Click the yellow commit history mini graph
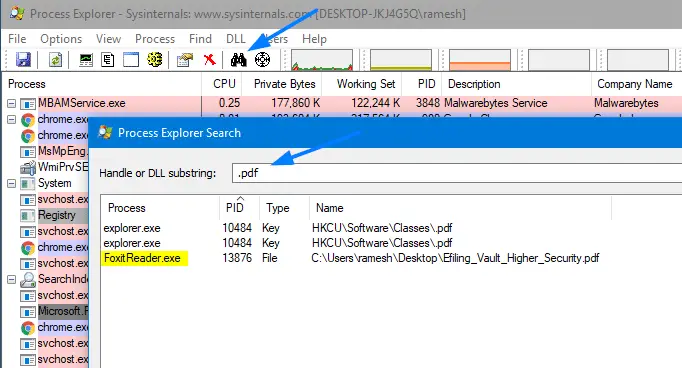 pyautogui.click(x=401, y=60)
